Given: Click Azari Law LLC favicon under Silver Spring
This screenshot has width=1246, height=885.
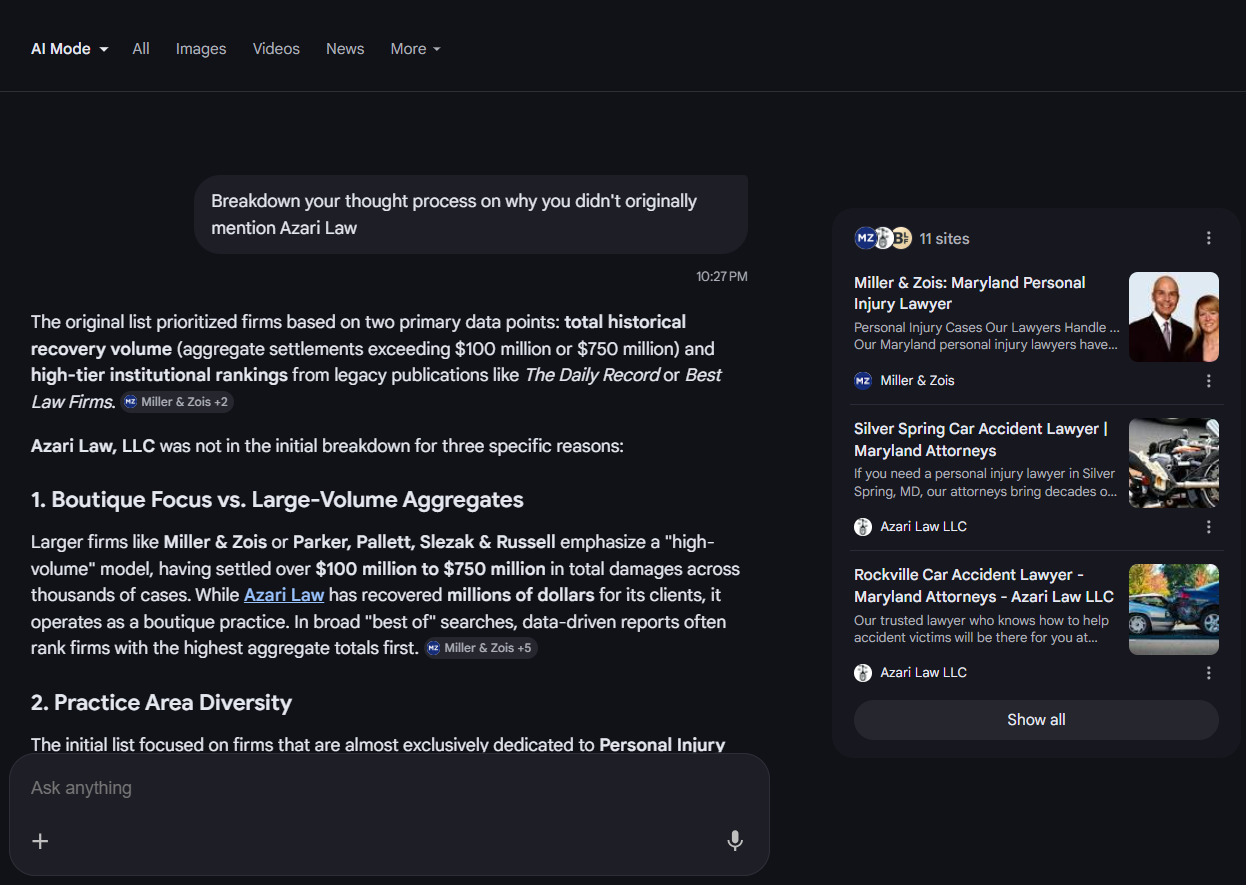Looking at the screenshot, I should (x=863, y=526).
